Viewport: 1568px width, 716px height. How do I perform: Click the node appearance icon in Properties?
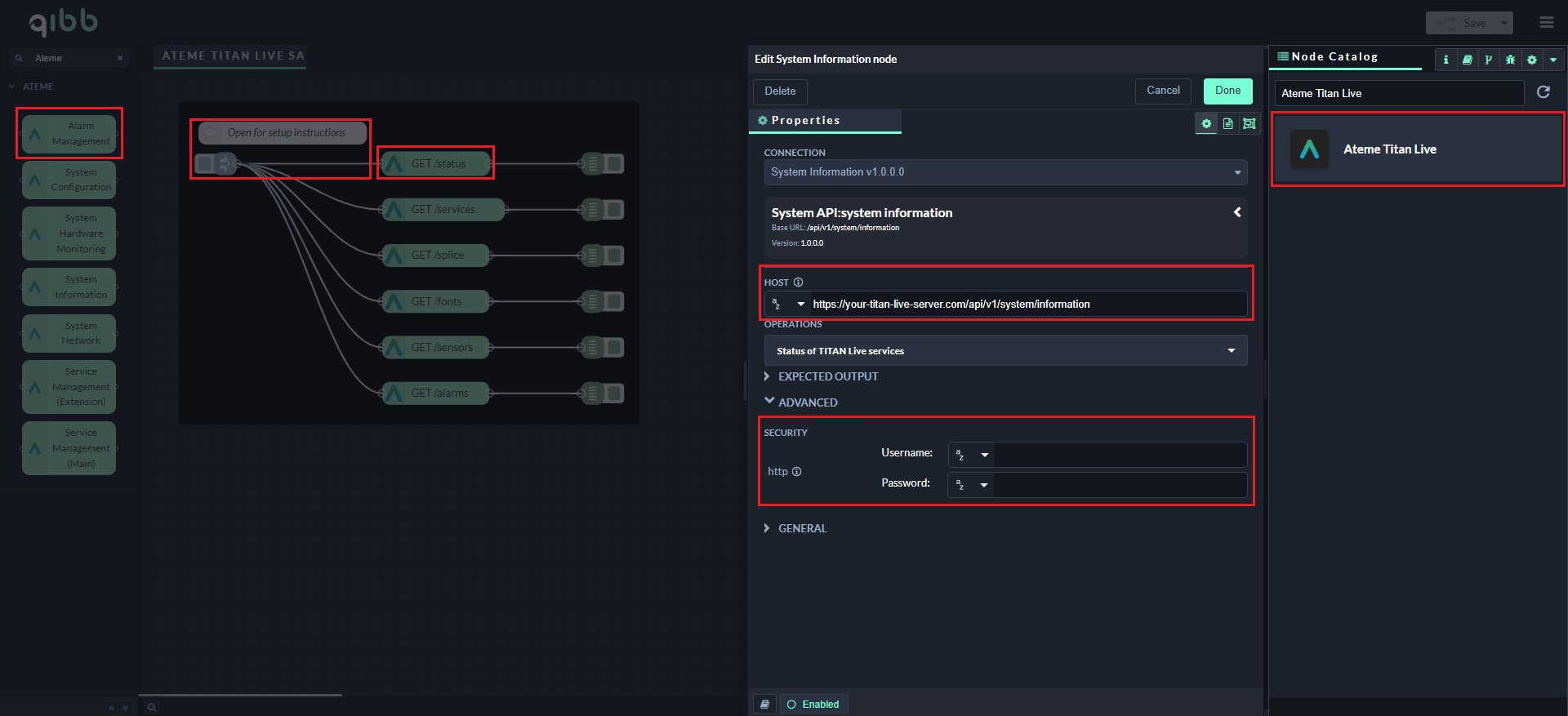[x=1249, y=124]
